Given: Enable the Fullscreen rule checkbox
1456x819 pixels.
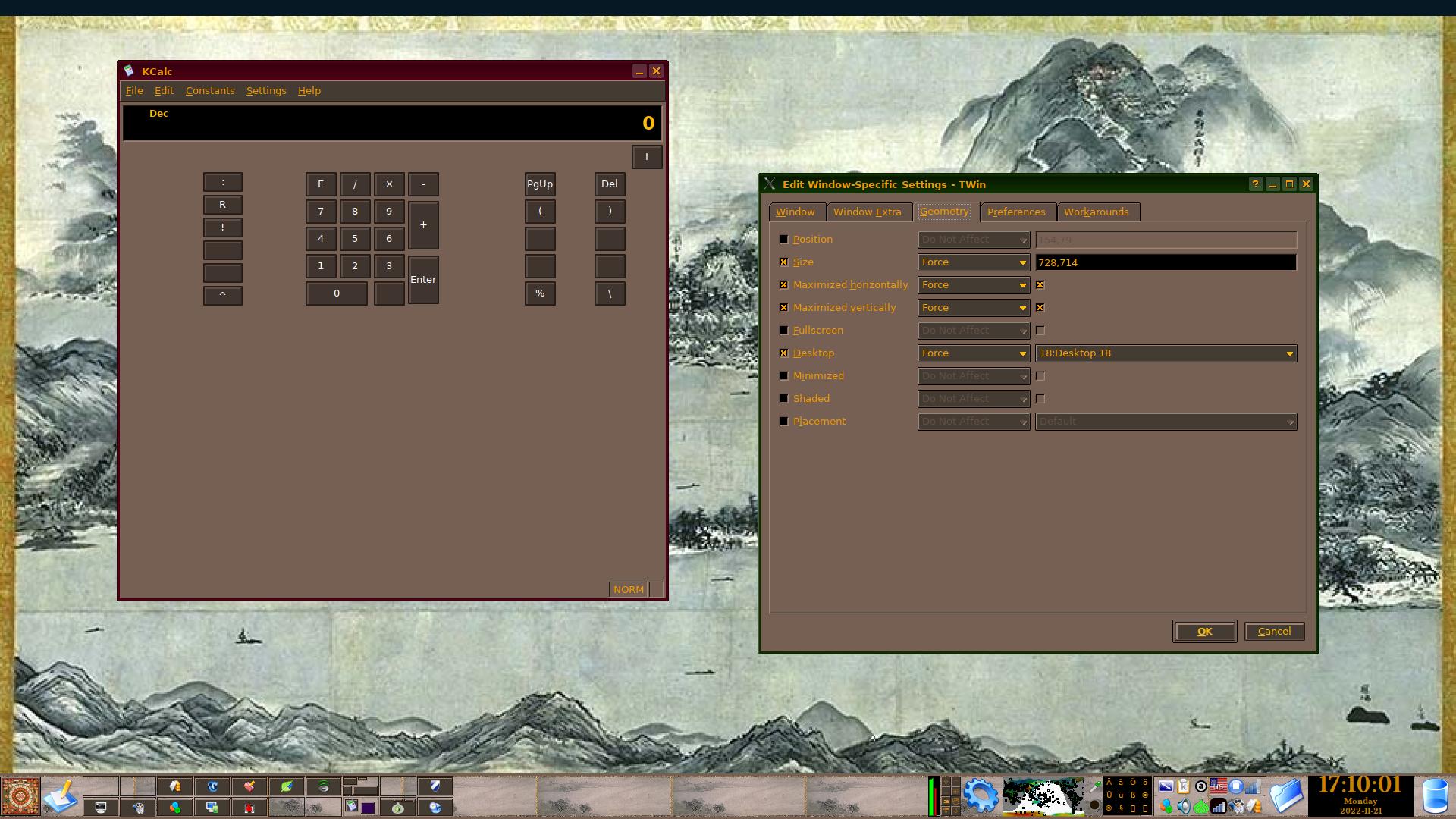Looking at the screenshot, I should [783, 330].
